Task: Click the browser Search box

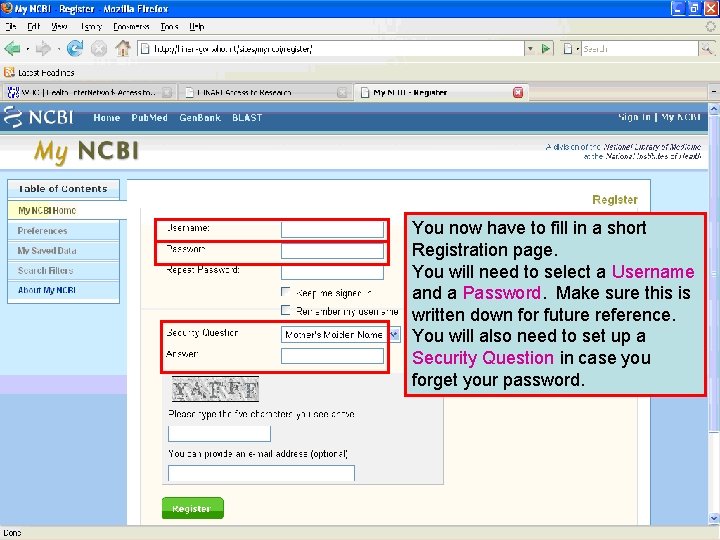Action: pyautogui.click(x=640, y=48)
